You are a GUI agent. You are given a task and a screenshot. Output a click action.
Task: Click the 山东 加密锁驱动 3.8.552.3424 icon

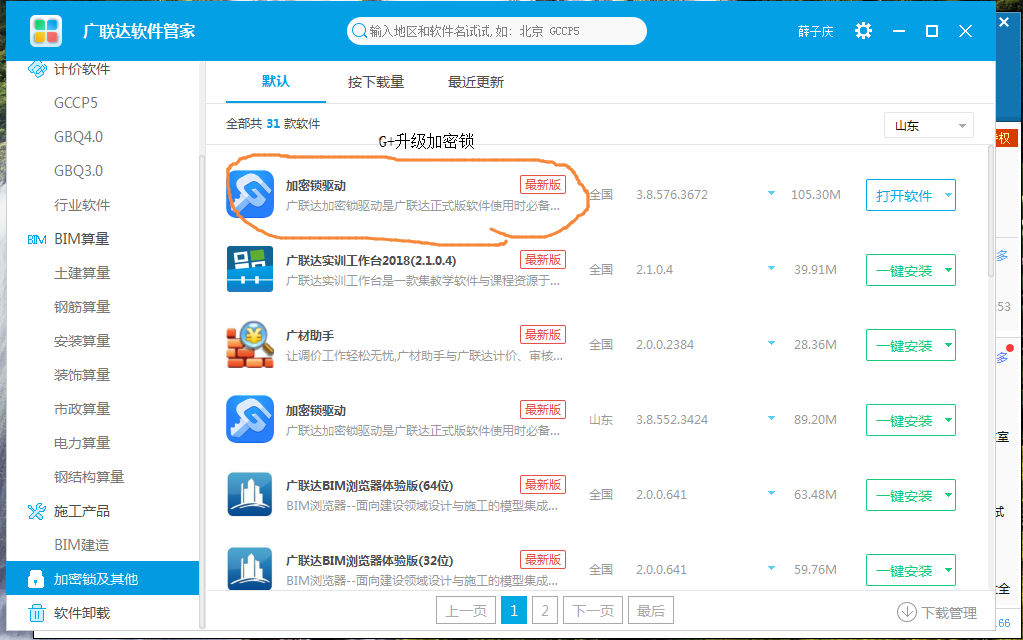coord(250,419)
